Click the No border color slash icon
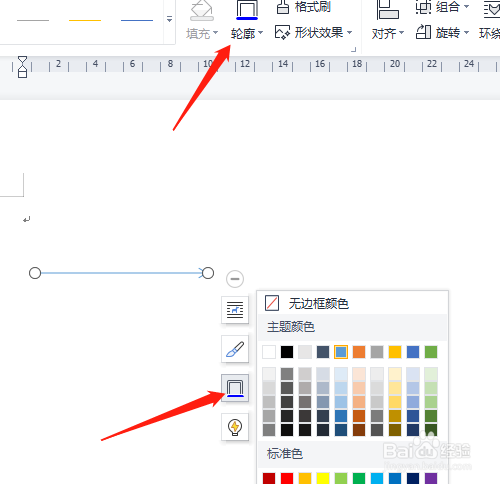The width and height of the screenshot is (500, 484). pyautogui.click(x=272, y=303)
